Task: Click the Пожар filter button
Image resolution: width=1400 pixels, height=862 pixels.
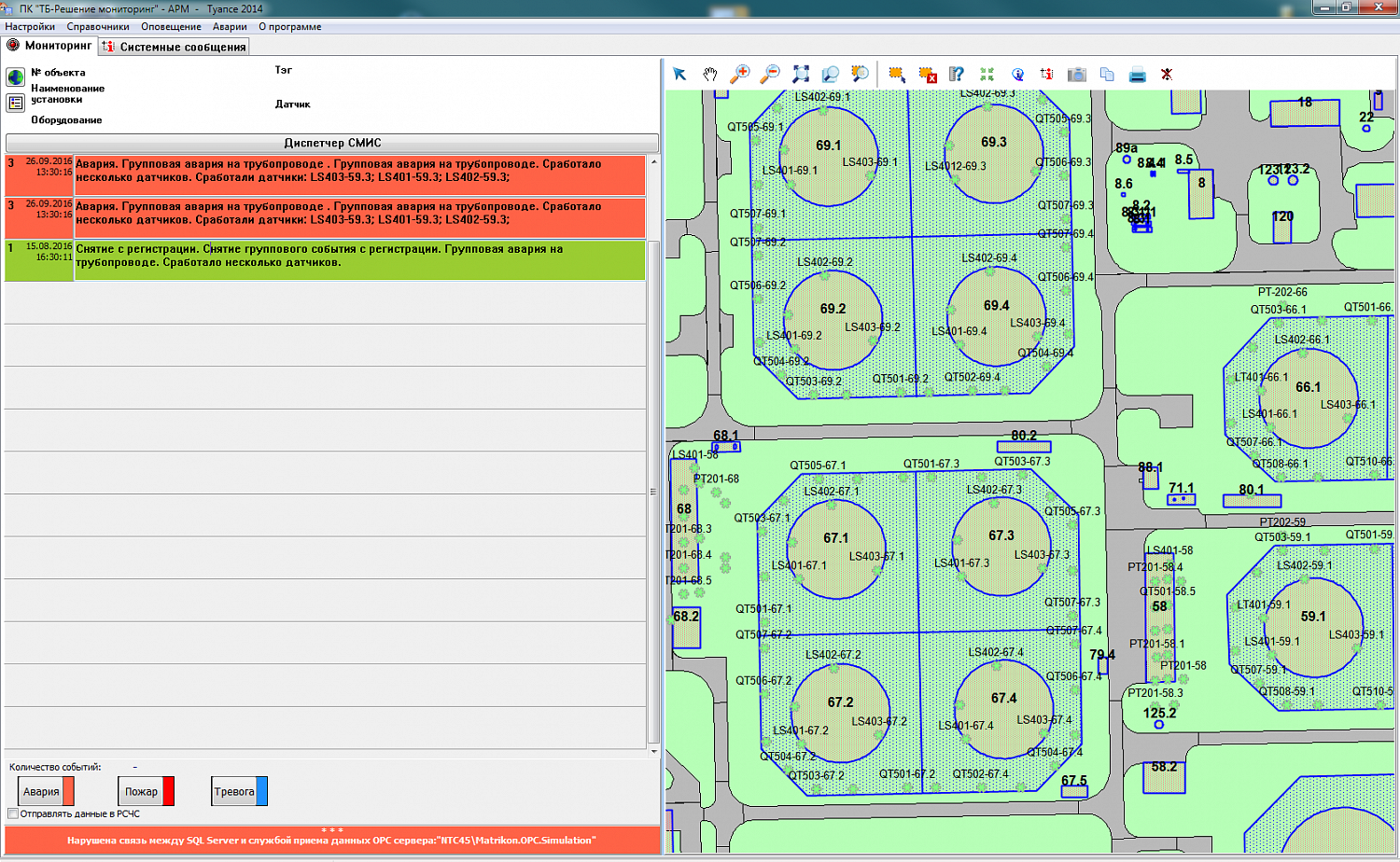Action: pyautogui.click(x=146, y=791)
